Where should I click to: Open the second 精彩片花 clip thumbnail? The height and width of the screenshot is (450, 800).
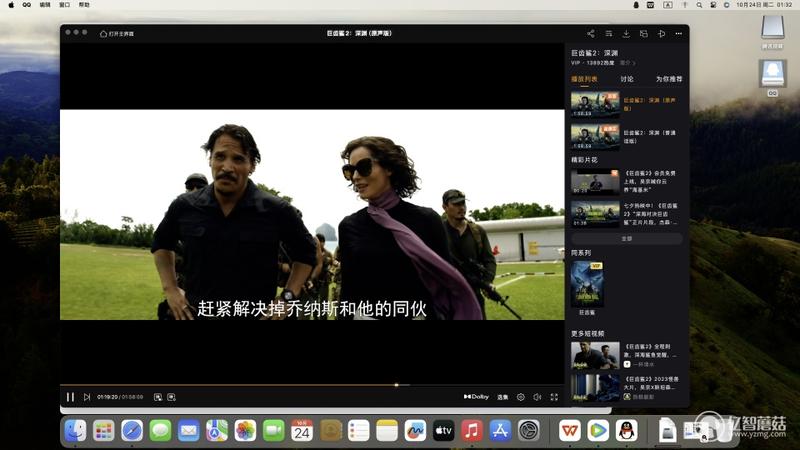pos(595,214)
